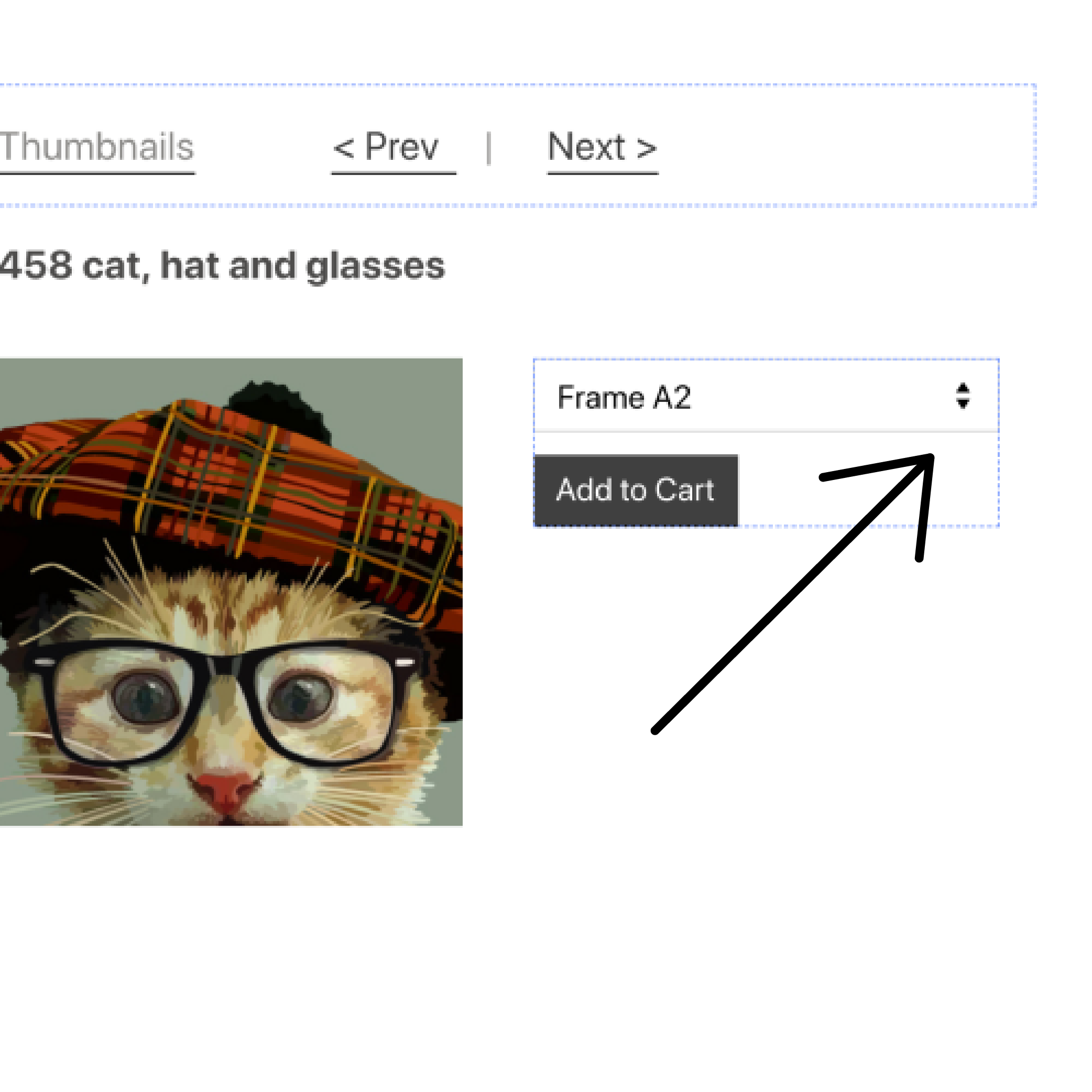Go to next image with Next link
This screenshot has height=1092, width=1092.
point(603,148)
